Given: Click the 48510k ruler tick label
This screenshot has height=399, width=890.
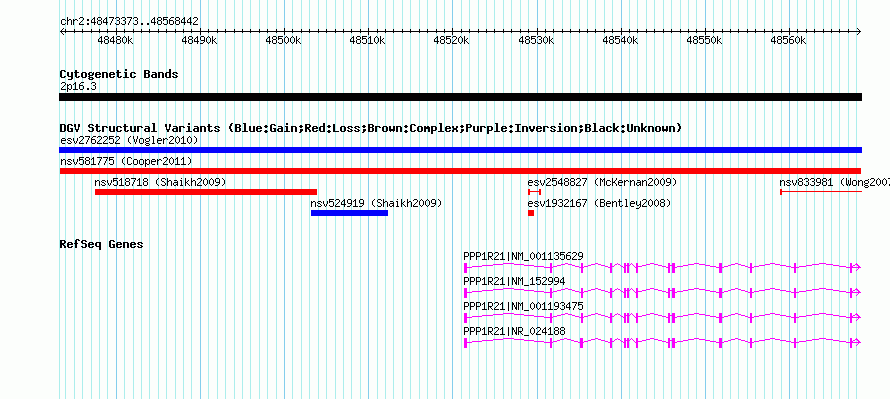Looking at the screenshot, I should point(368,40).
